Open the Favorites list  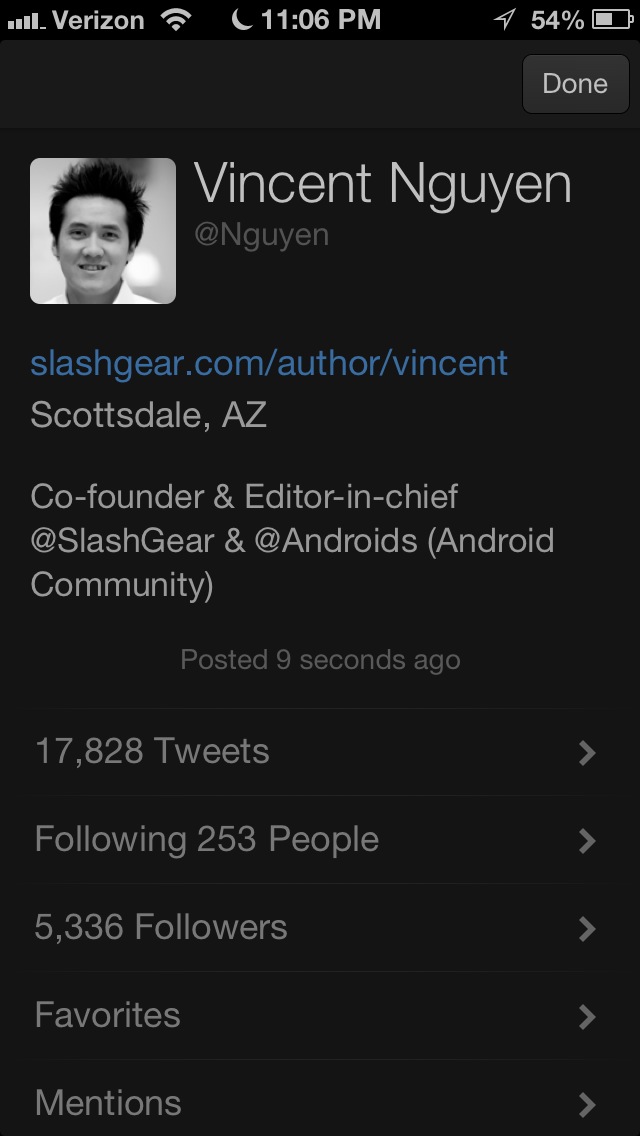[108, 1015]
